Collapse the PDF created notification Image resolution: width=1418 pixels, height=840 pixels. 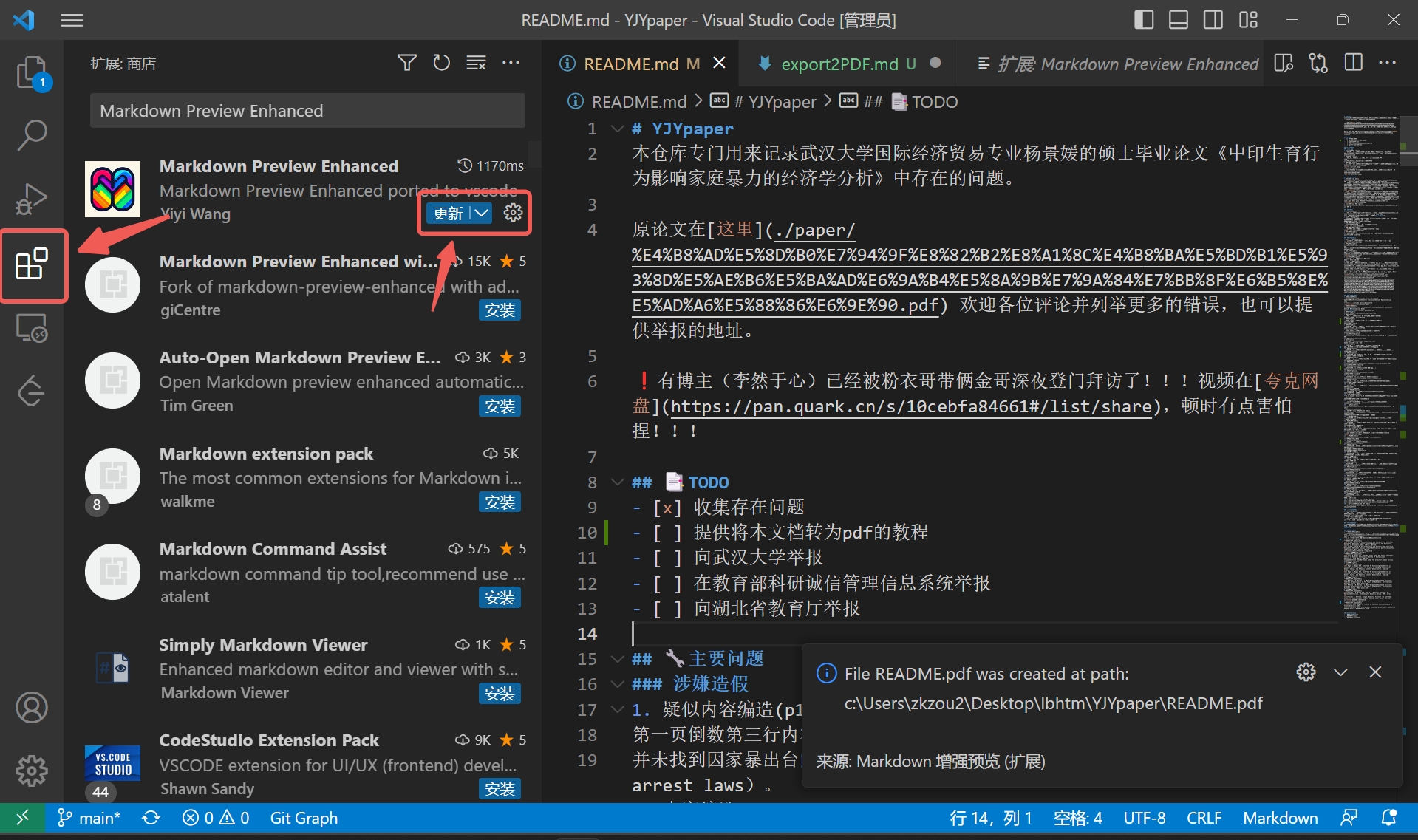point(1341,672)
